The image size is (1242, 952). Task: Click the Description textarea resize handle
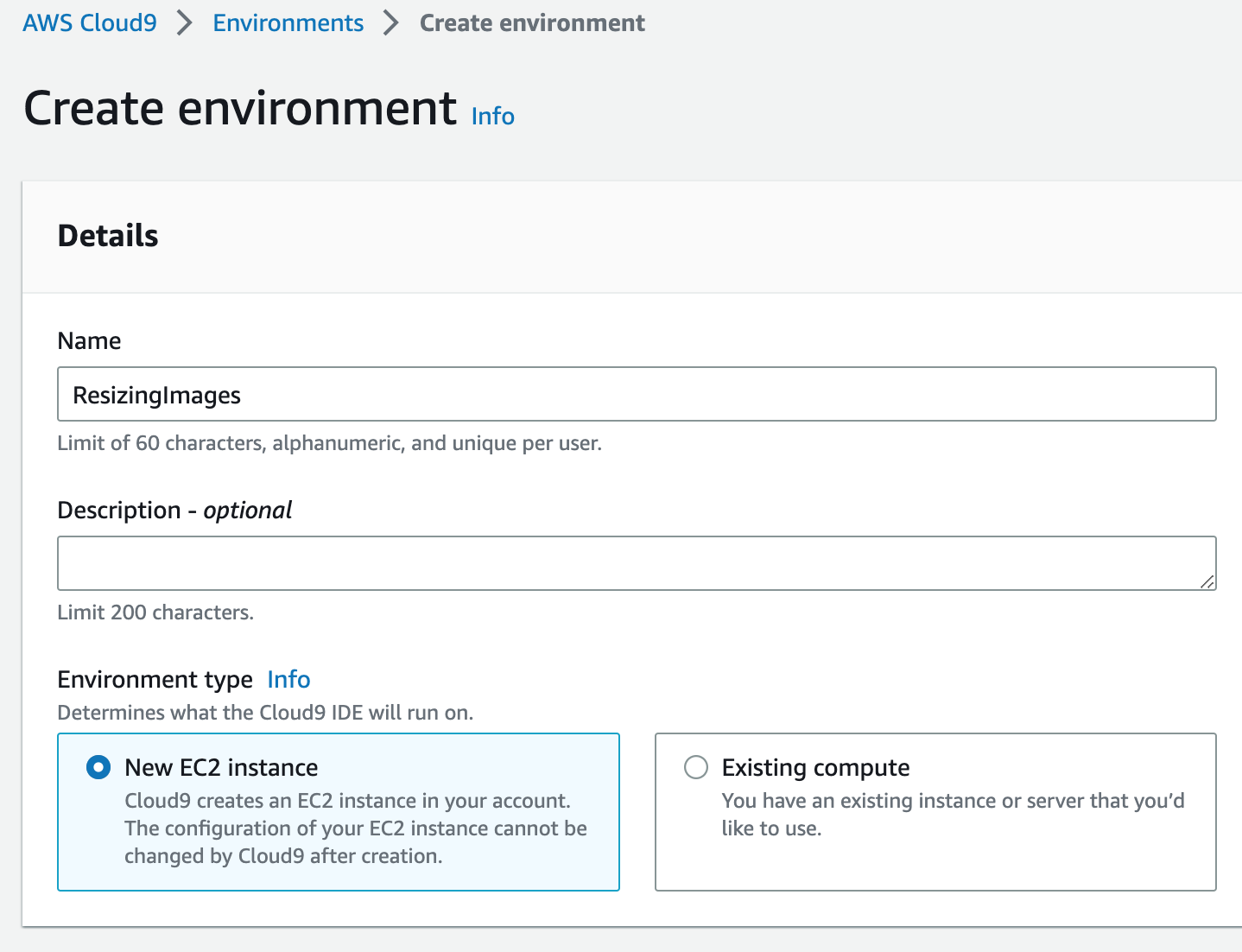pyautogui.click(x=1207, y=582)
